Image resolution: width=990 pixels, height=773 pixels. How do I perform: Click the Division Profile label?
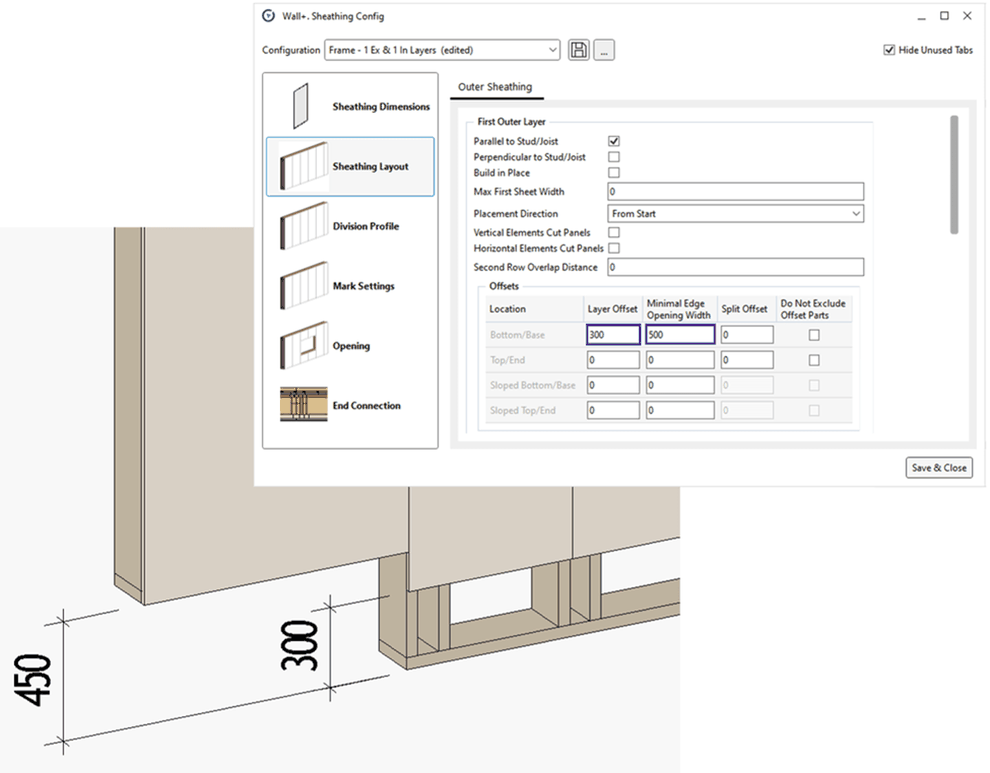pos(366,225)
